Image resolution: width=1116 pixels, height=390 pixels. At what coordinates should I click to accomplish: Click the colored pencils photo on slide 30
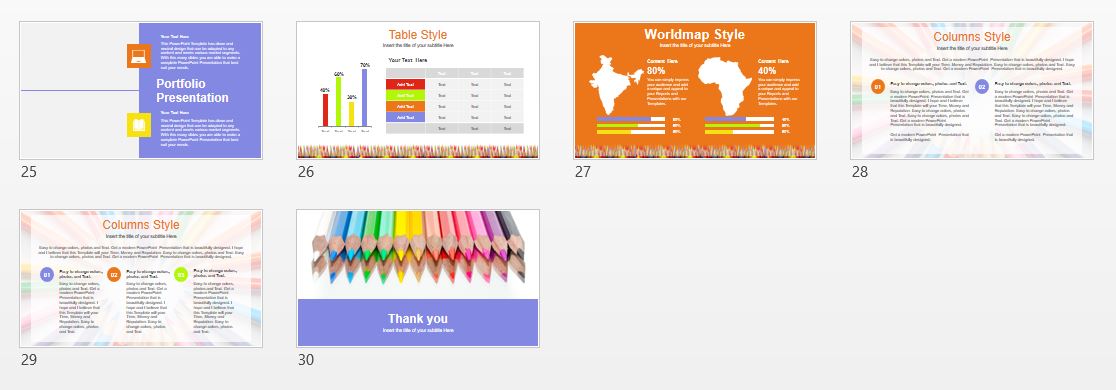pos(418,248)
